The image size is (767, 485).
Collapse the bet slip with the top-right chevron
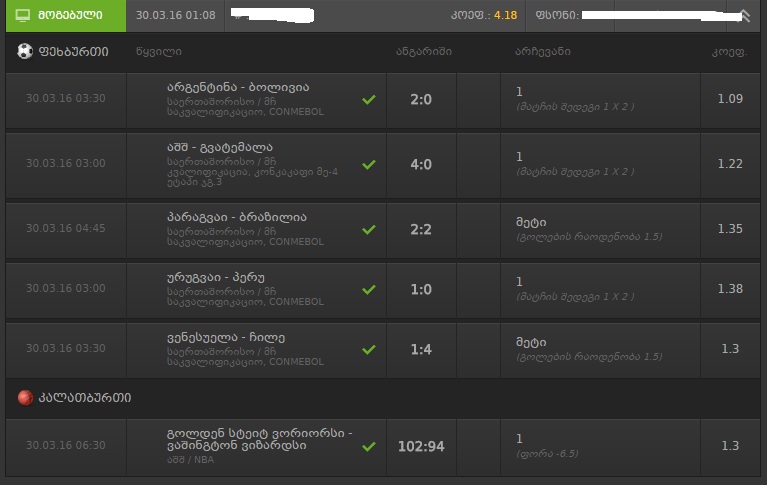point(745,16)
